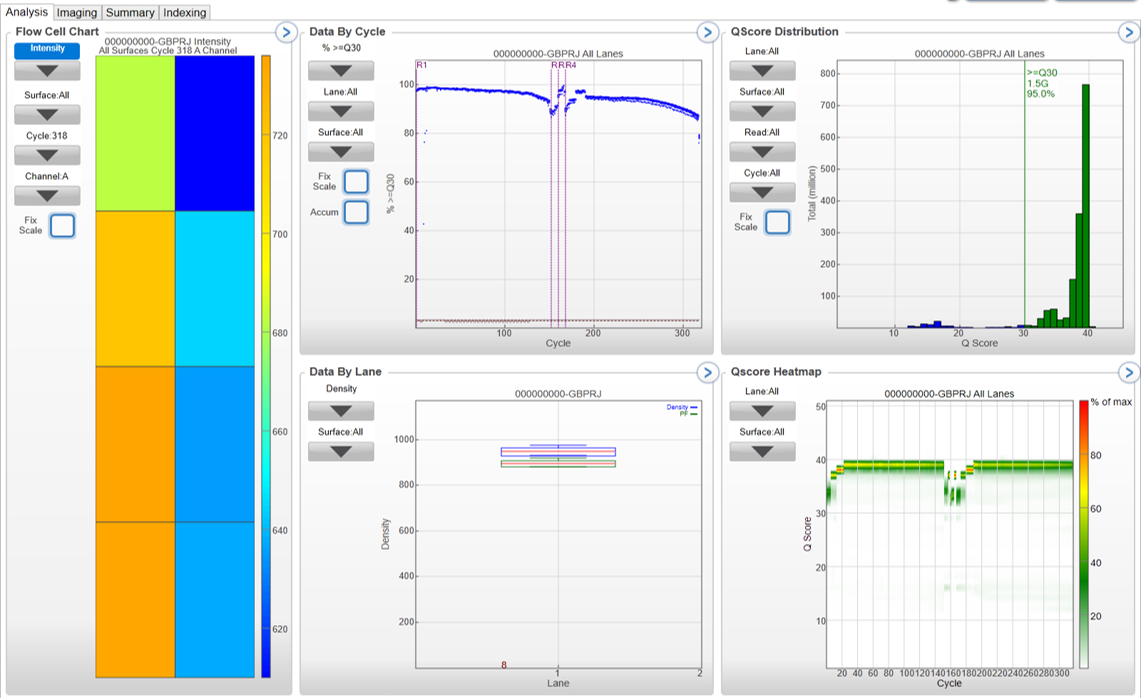This screenshot has width=1141, height=698.
Task: Go to the Indexing tab
Action: point(184,12)
